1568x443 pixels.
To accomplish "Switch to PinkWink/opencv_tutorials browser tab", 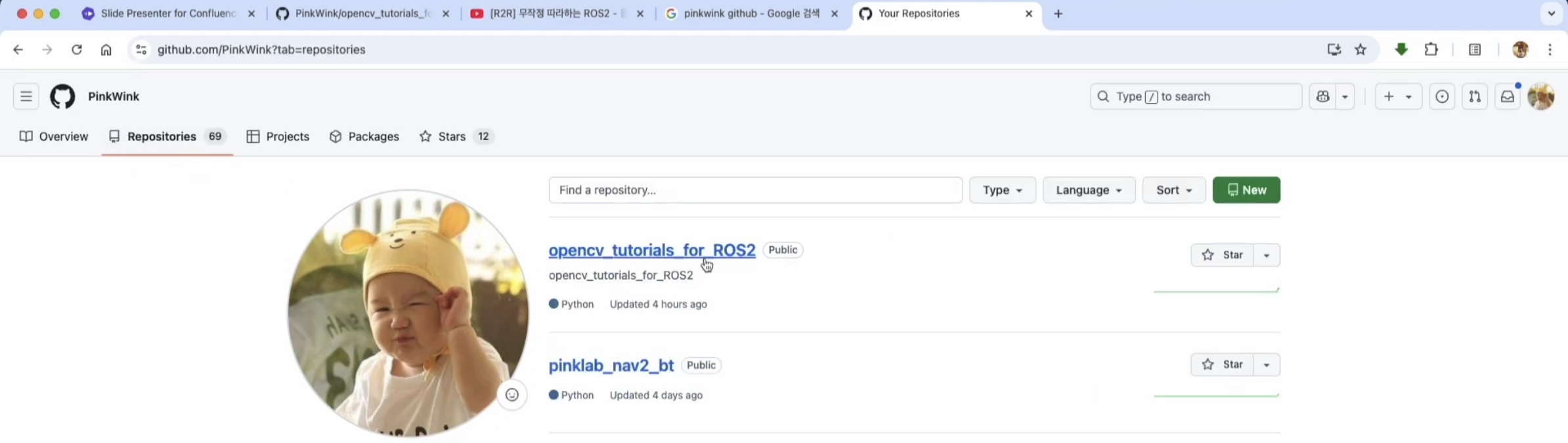I will 362,14.
